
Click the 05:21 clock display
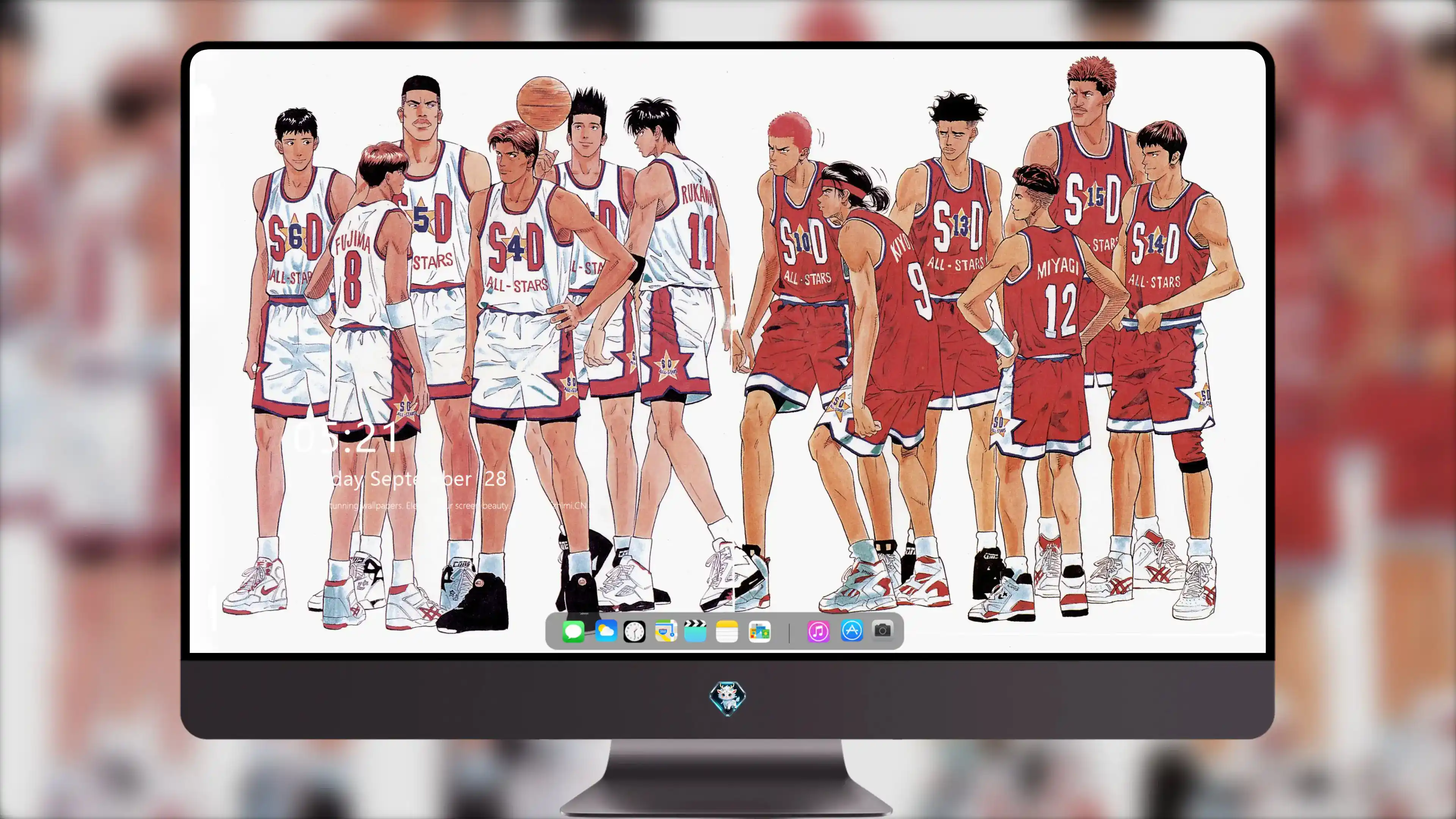[345, 438]
